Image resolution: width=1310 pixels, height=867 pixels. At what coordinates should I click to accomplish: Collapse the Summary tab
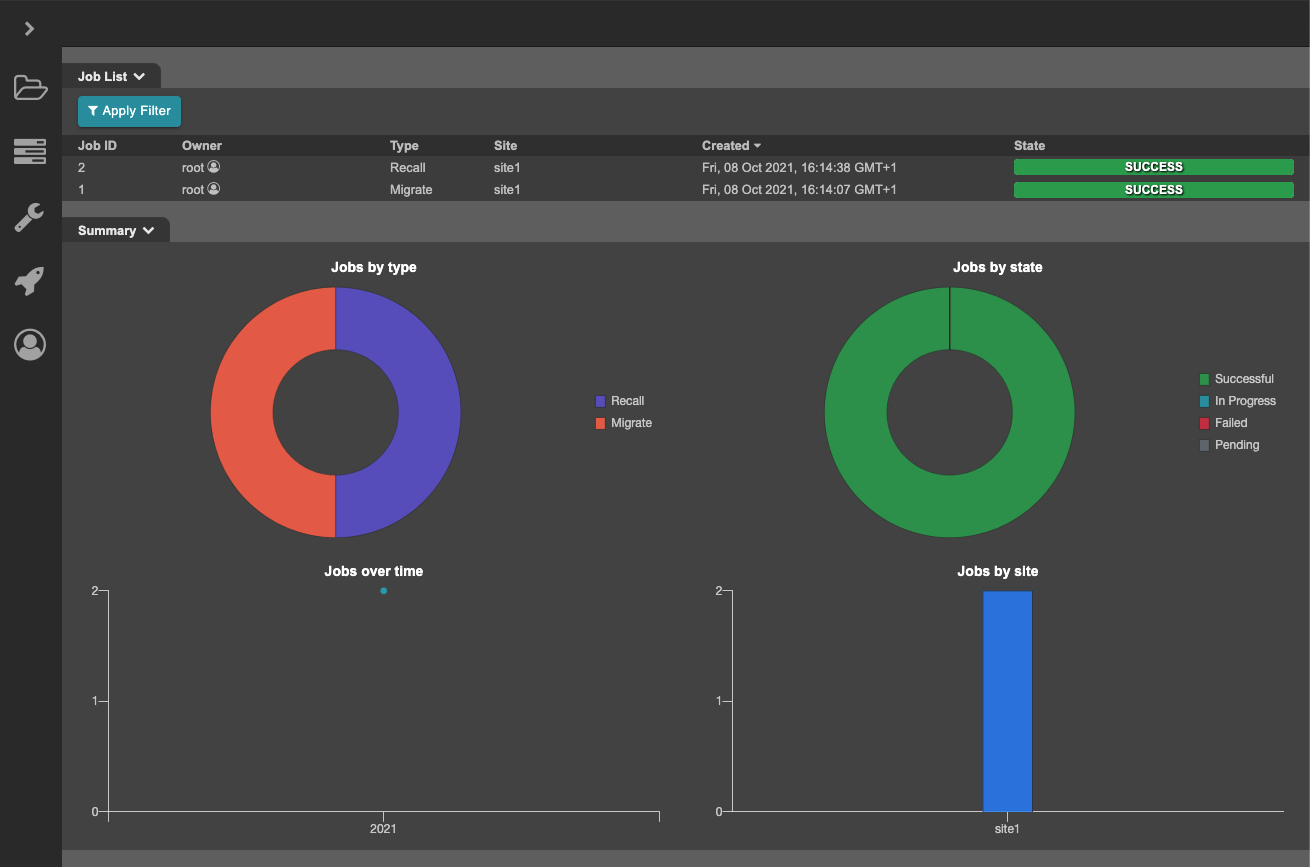click(116, 230)
